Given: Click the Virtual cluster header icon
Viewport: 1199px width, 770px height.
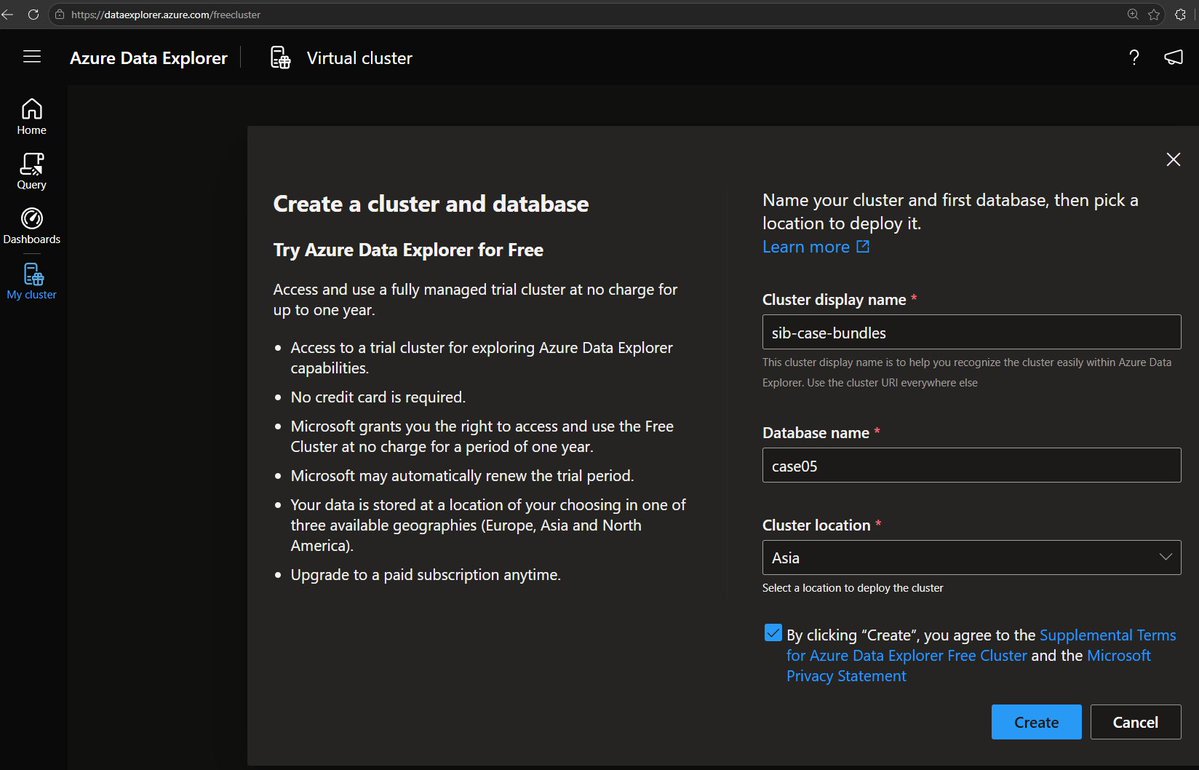Looking at the screenshot, I should tap(281, 57).
